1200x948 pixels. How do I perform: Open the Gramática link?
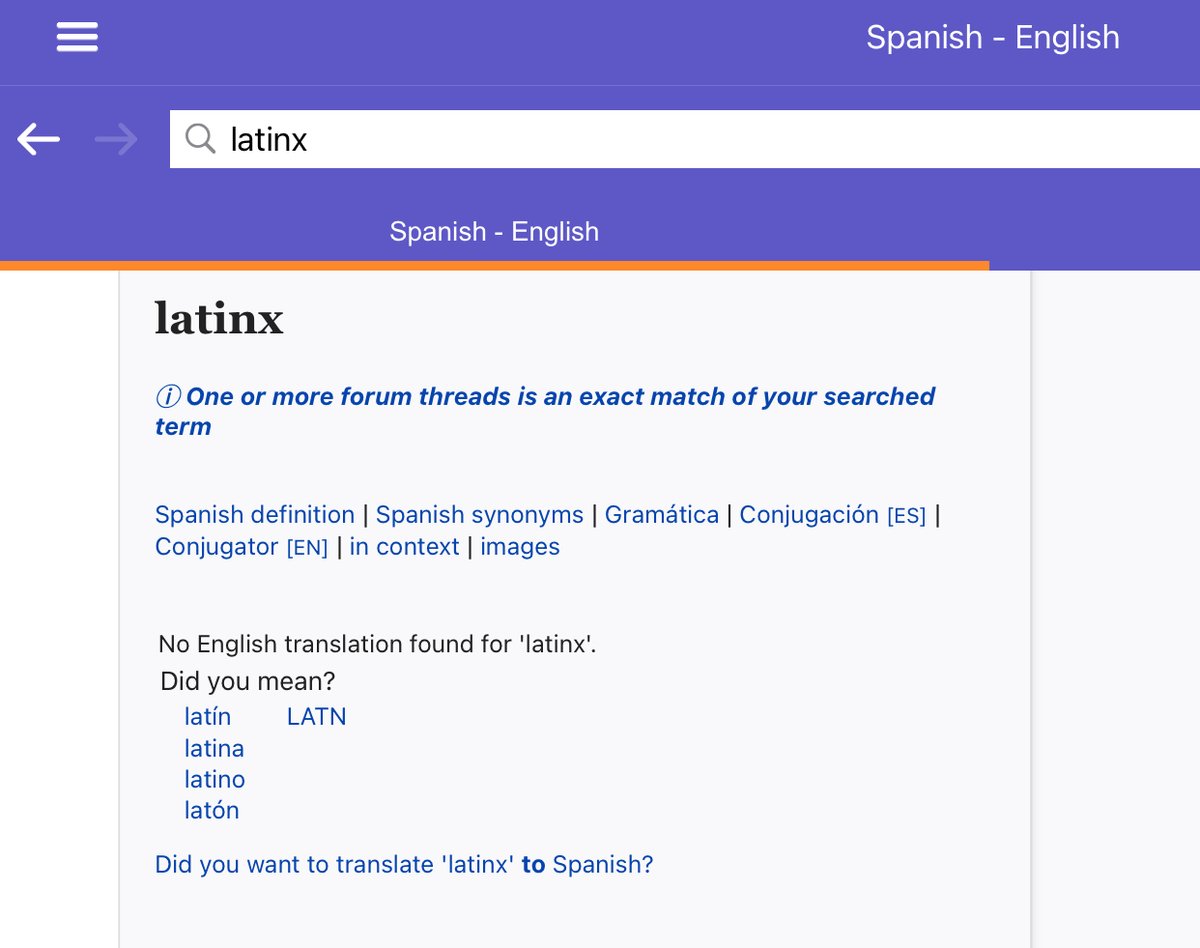click(x=662, y=515)
